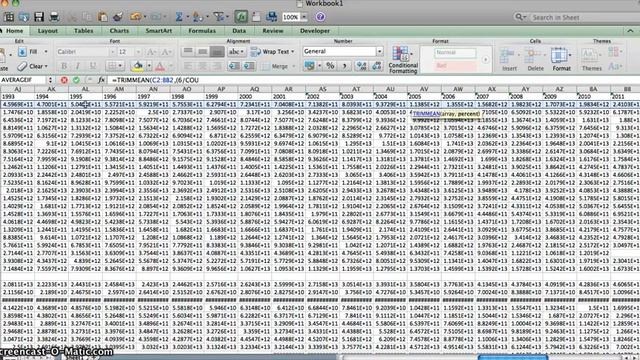Screen dimensions: 640x360
Task: Select the cell containing year 2000
Action: pos(255,97)
